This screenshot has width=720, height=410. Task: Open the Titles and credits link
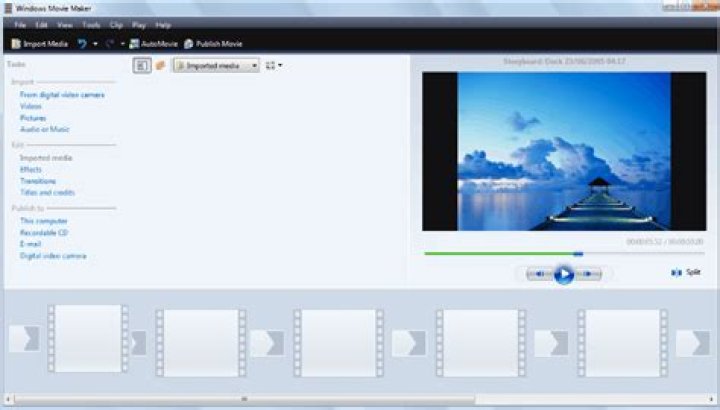tap(47, 192)
